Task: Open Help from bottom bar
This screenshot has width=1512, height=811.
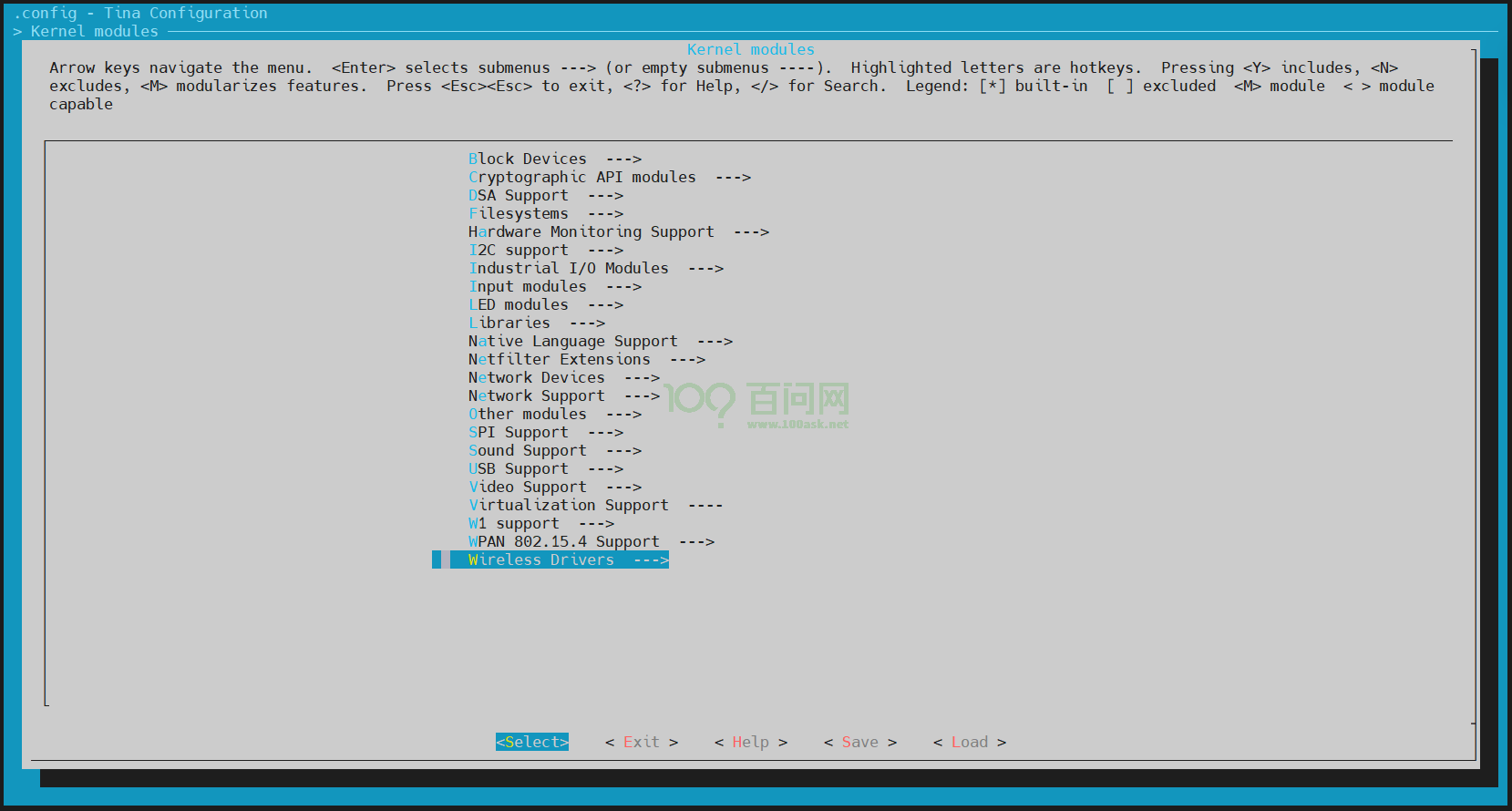Action: point(750,743)
